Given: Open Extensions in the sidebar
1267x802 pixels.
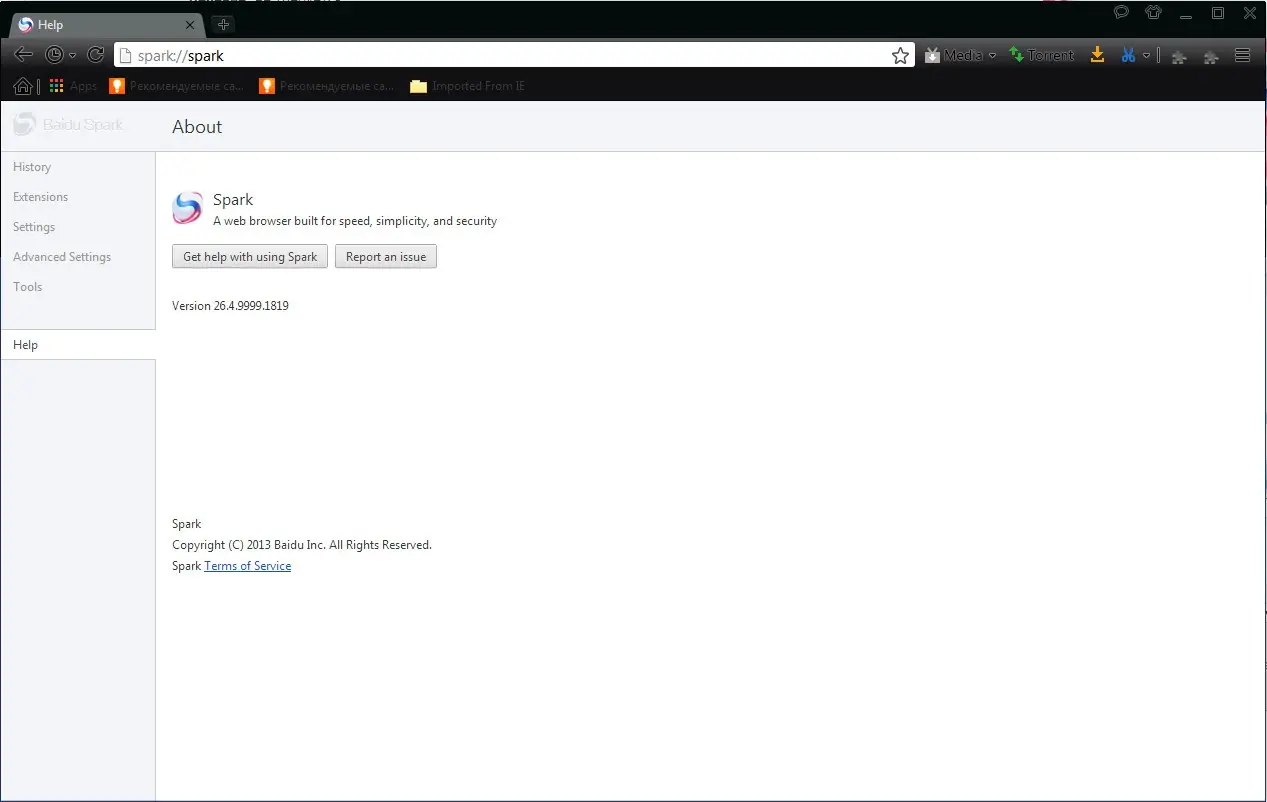Looking at the screenshot, I should 40,197.
